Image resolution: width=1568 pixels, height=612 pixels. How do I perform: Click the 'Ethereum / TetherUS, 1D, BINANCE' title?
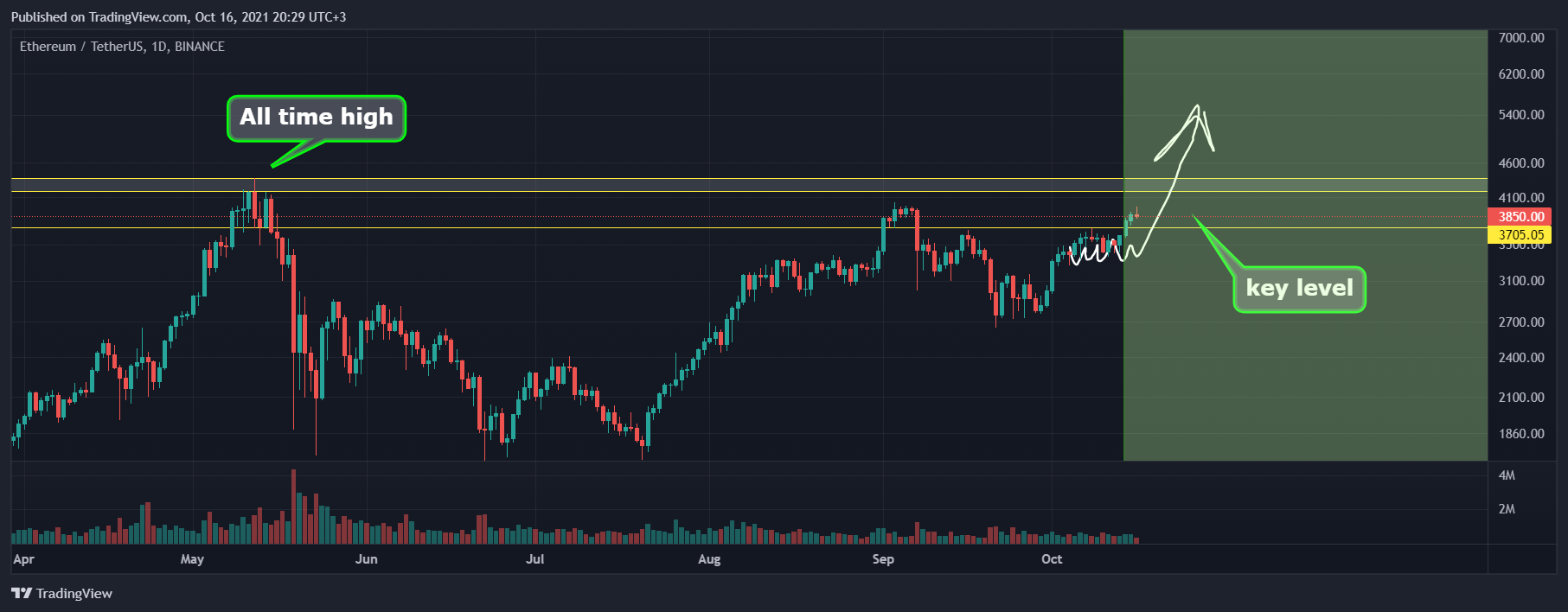122,47
